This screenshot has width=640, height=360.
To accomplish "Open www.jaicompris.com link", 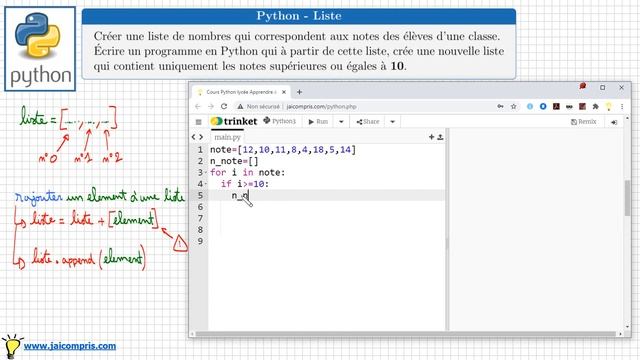I will [70, 346].
